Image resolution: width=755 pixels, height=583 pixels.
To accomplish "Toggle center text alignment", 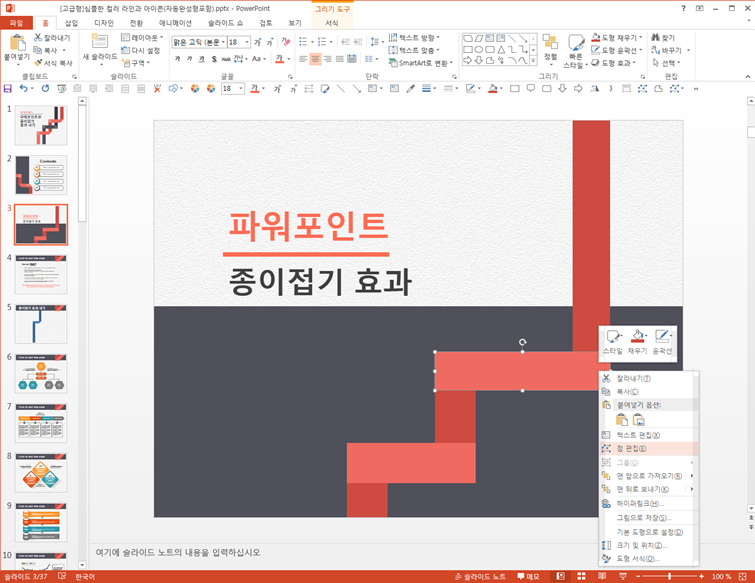I will [315, 59].
